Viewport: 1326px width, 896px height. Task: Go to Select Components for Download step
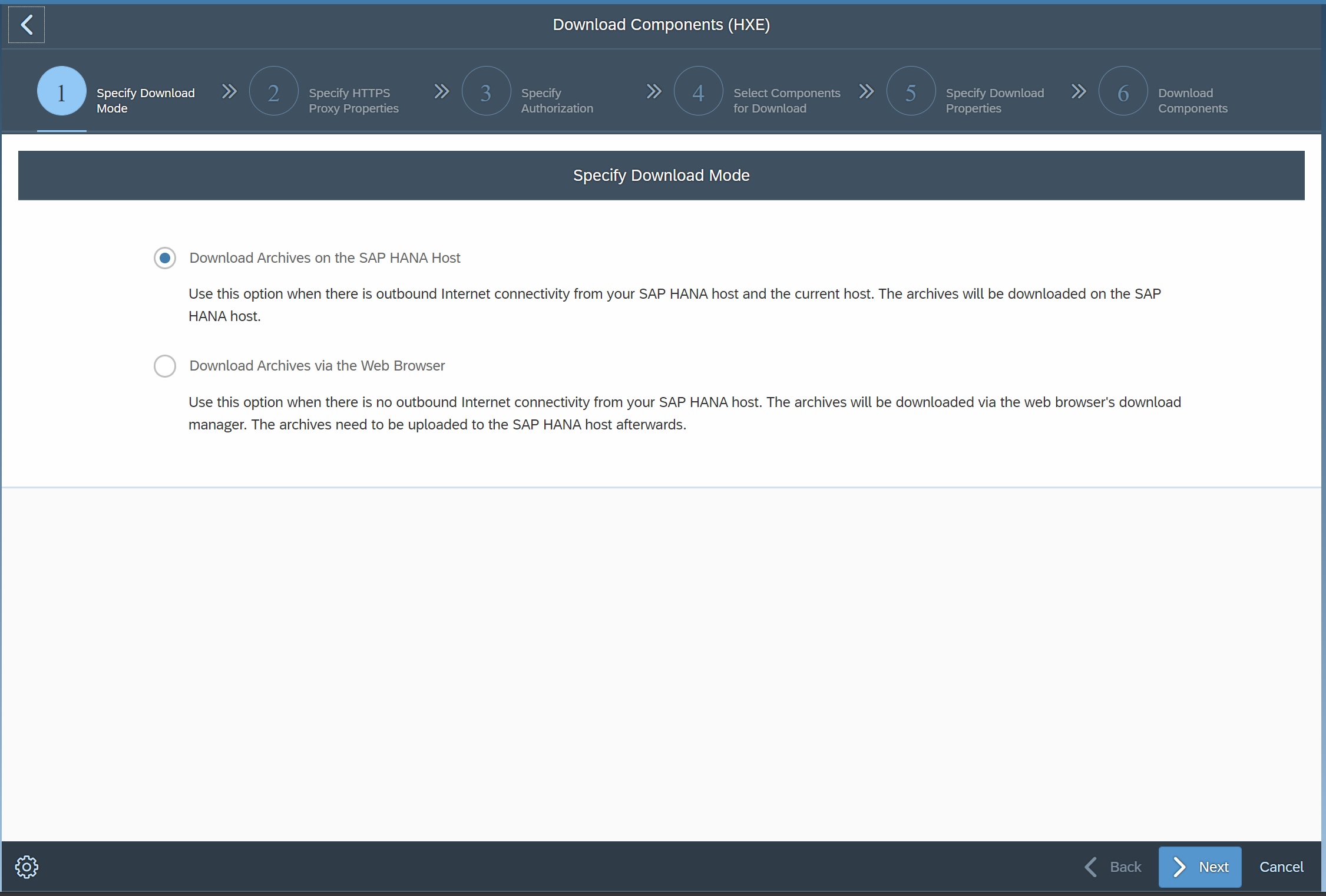[x=786, y=100]
